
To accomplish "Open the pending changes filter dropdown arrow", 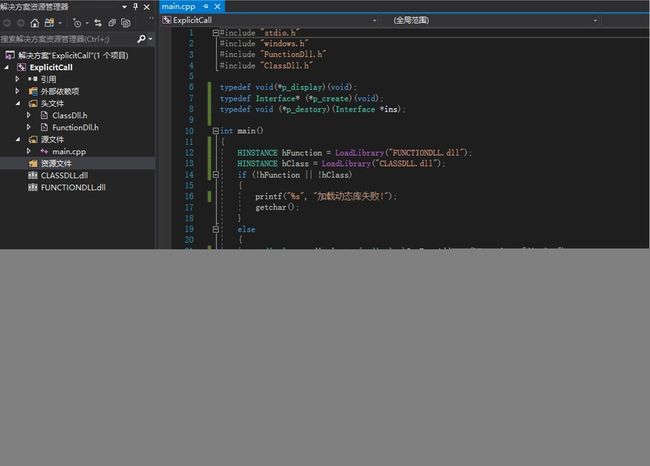I will pyautogui.click(x=87, y=23).
